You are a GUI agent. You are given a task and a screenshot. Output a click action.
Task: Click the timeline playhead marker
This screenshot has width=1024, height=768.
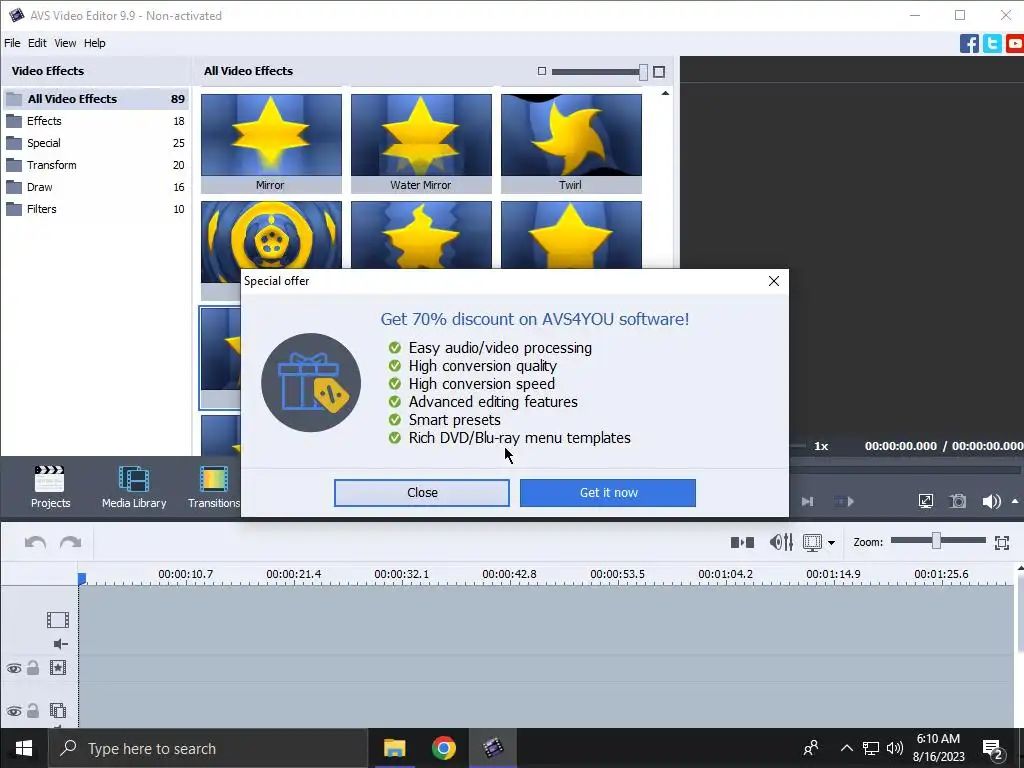pos(82,578)
